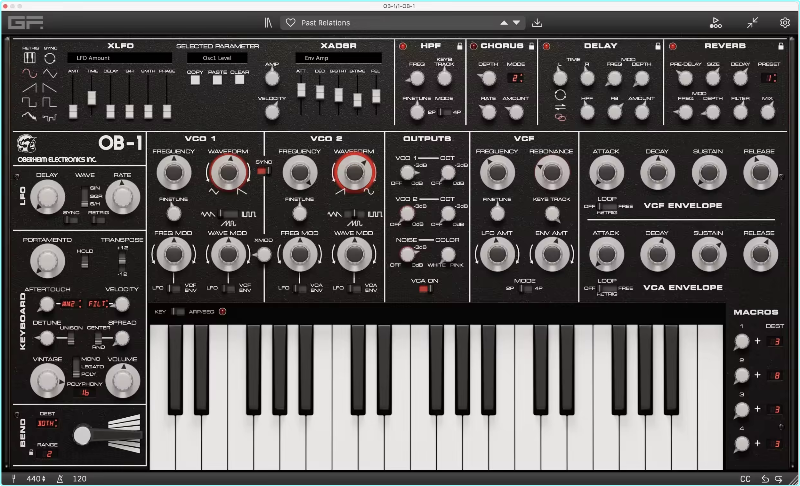This screenshot has height=486, width=800.
Task: Click the tuning value 440 in status bar
Action: pyautogui.click(x=36, y=479)
